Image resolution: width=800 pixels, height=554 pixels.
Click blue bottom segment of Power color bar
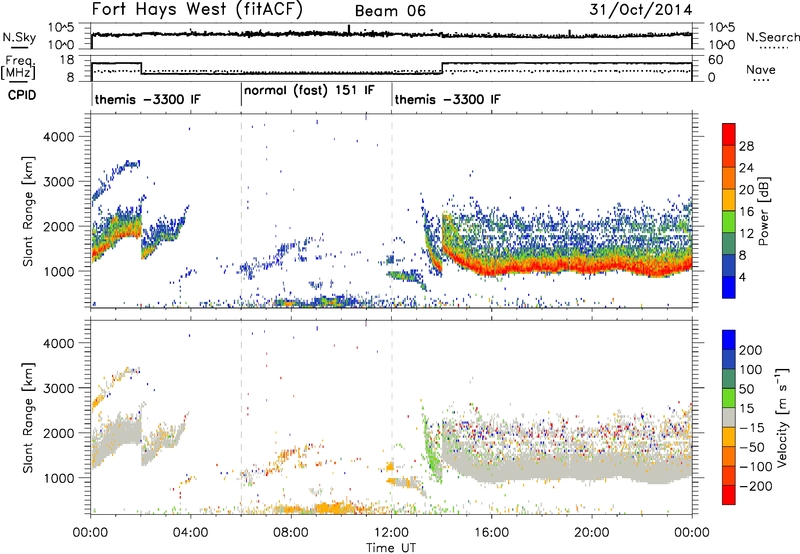pyautogui.click(x=729, y=287)
